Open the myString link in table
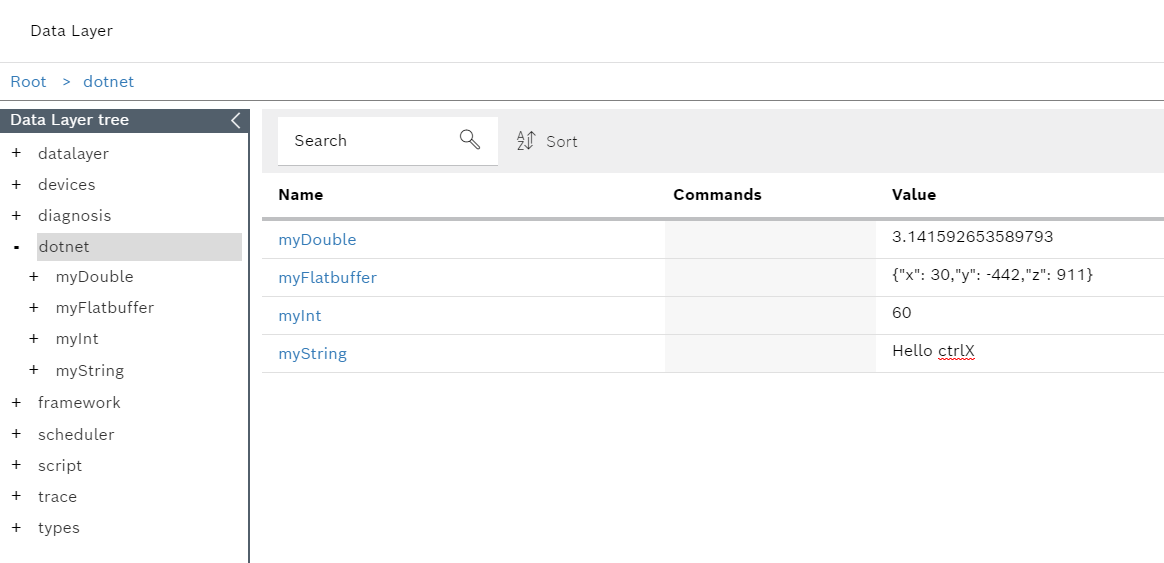Viewport: 1164px width, 563px height. pyautogui.click(x=312, y=354)
